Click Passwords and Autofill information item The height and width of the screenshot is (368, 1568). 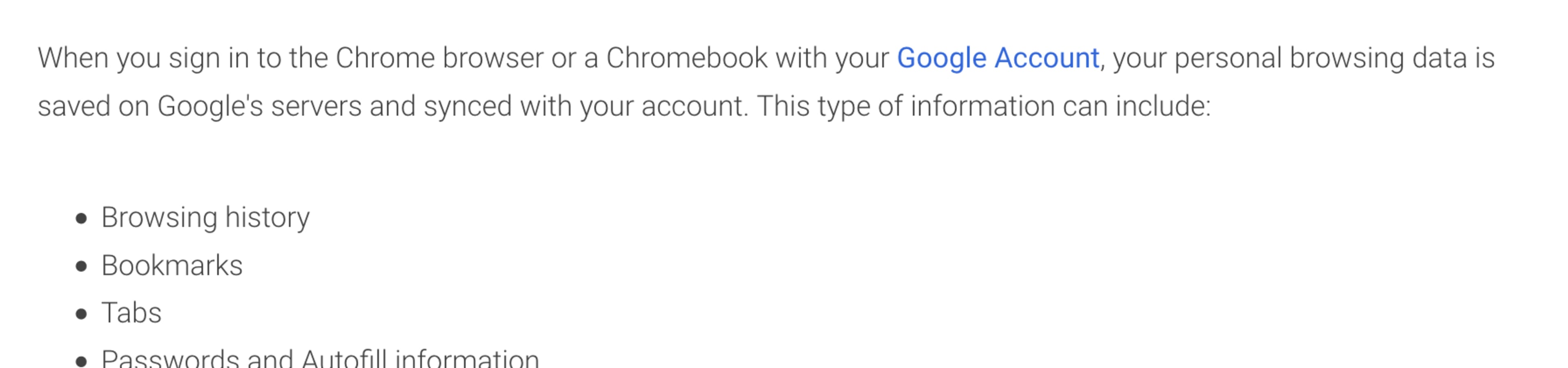[320, 358]
